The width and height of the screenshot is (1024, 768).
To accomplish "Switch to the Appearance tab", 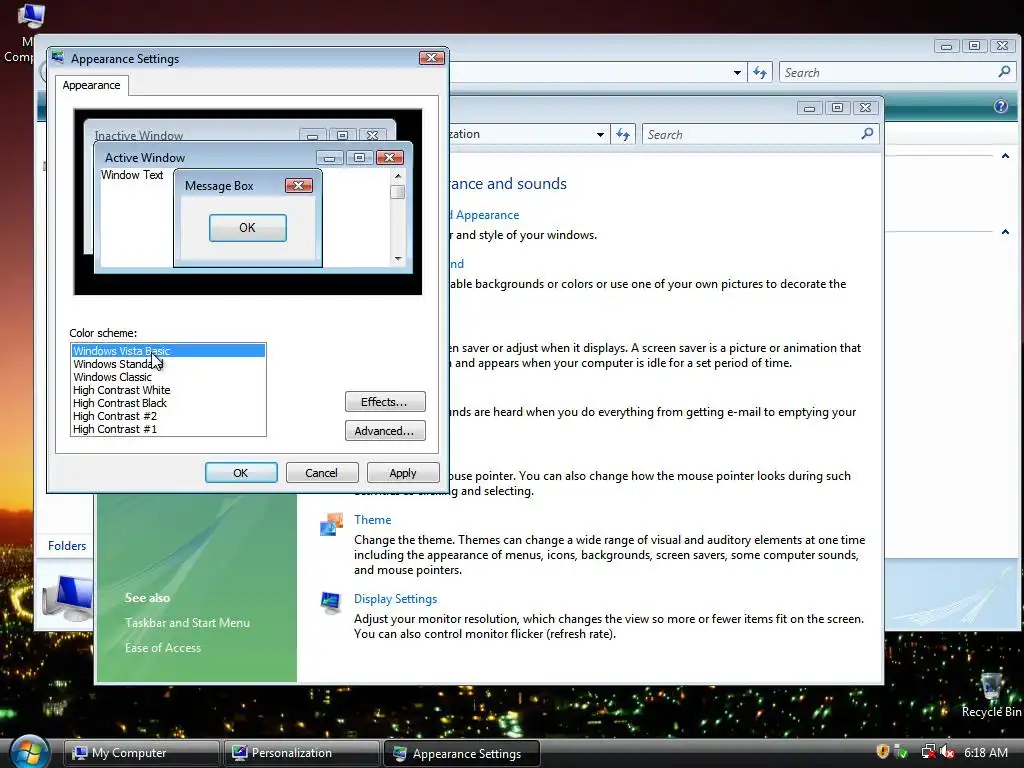I will [91, 85].
